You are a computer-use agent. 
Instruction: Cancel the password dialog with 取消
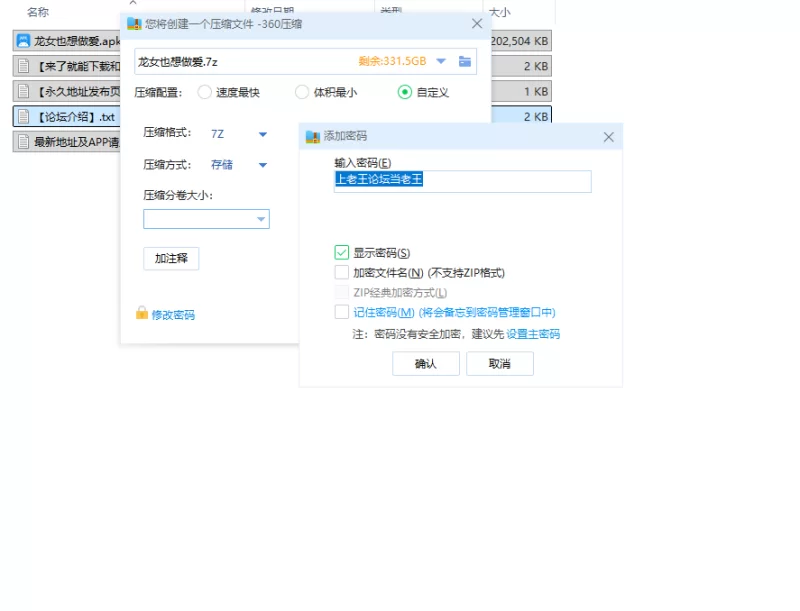pos(499,364)
